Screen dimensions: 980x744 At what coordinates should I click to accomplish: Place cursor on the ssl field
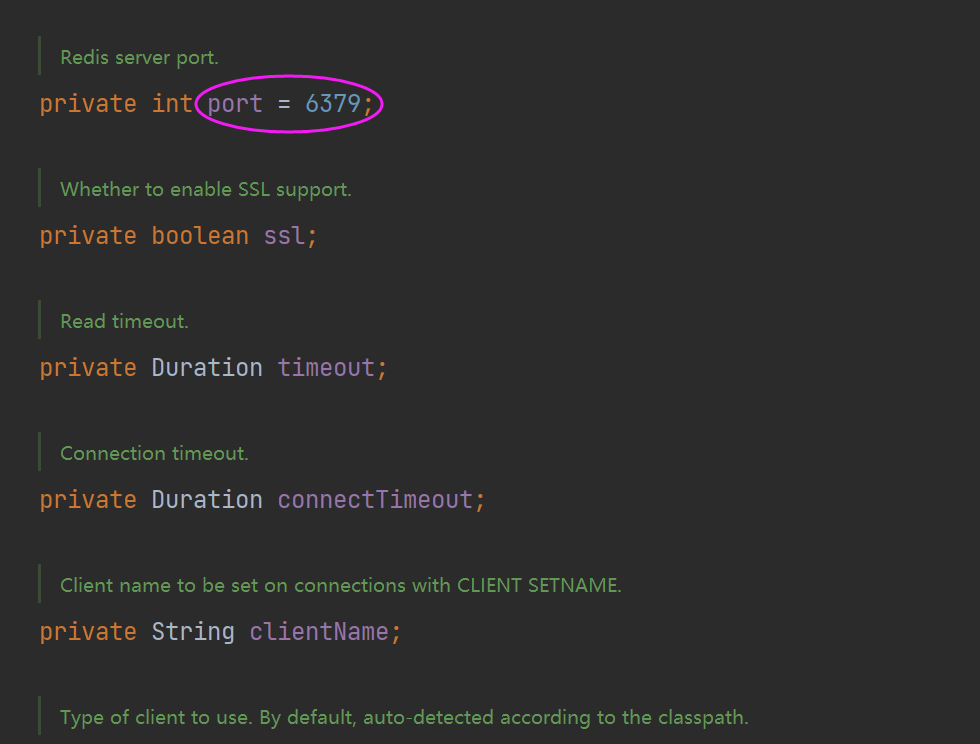pyautogui.click(x=284, y=236)
